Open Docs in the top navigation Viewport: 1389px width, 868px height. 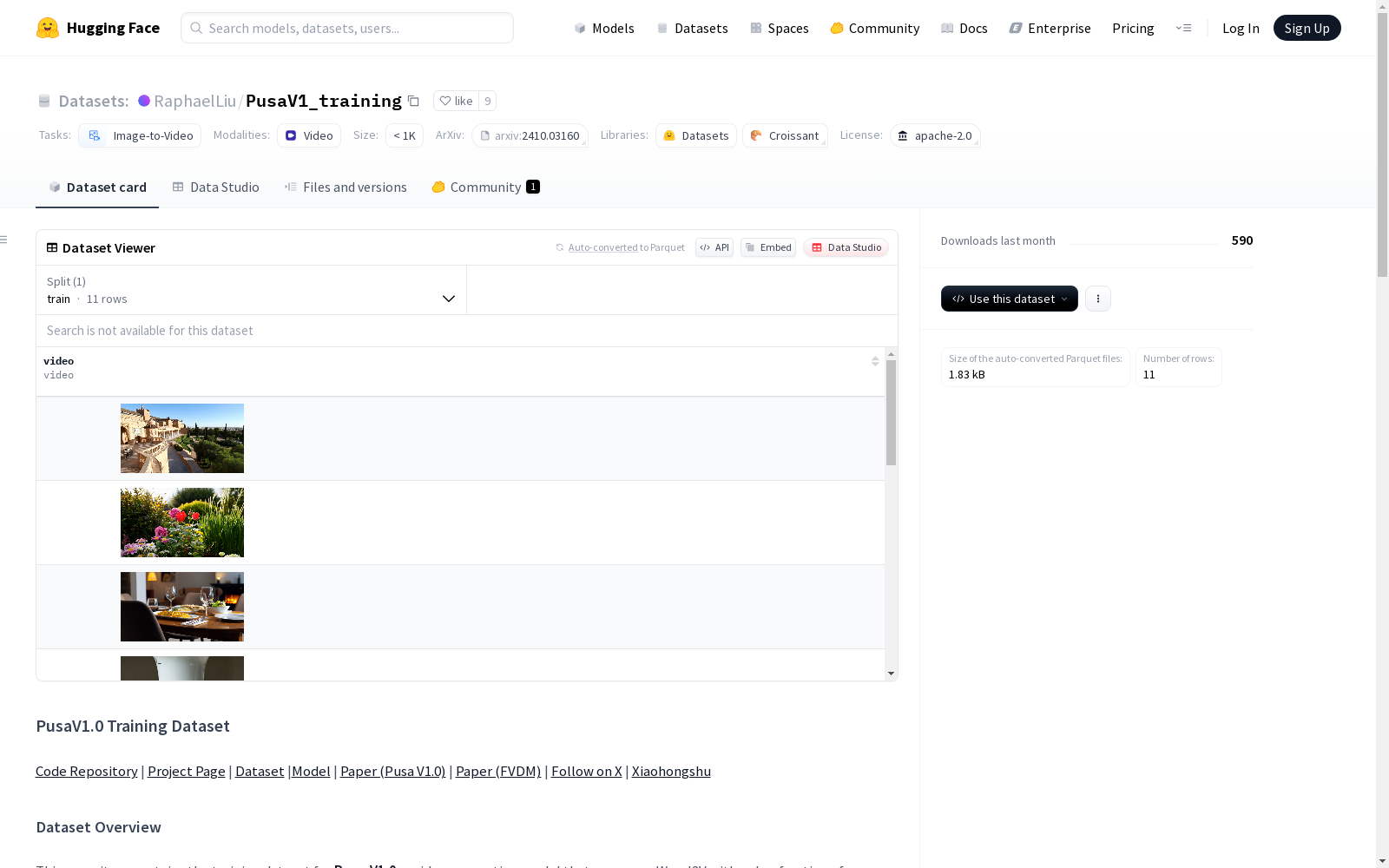tap(964, 28)
